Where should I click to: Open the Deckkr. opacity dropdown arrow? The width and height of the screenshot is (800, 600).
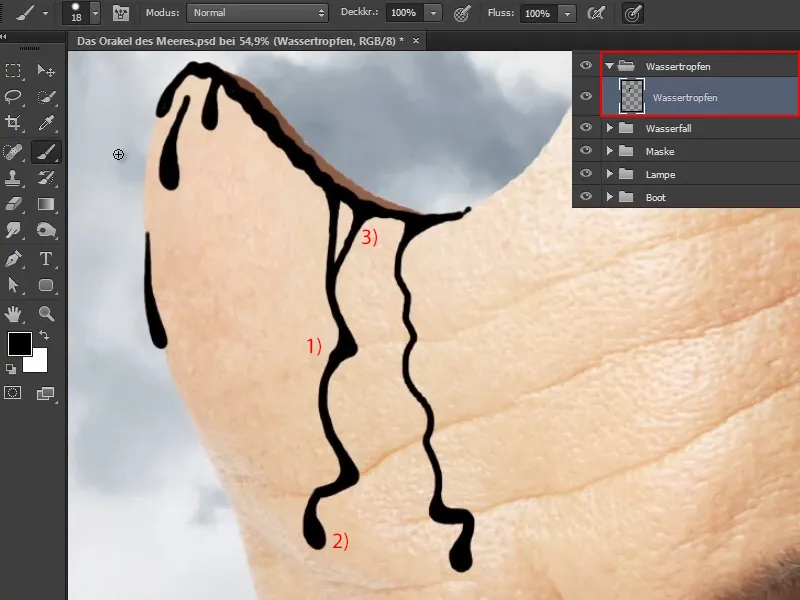[x=433, y=13]
